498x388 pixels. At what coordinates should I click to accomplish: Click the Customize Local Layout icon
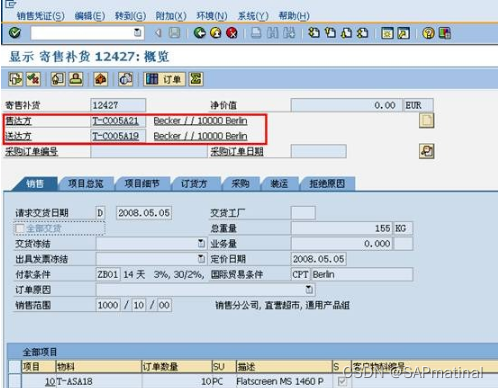445,33
